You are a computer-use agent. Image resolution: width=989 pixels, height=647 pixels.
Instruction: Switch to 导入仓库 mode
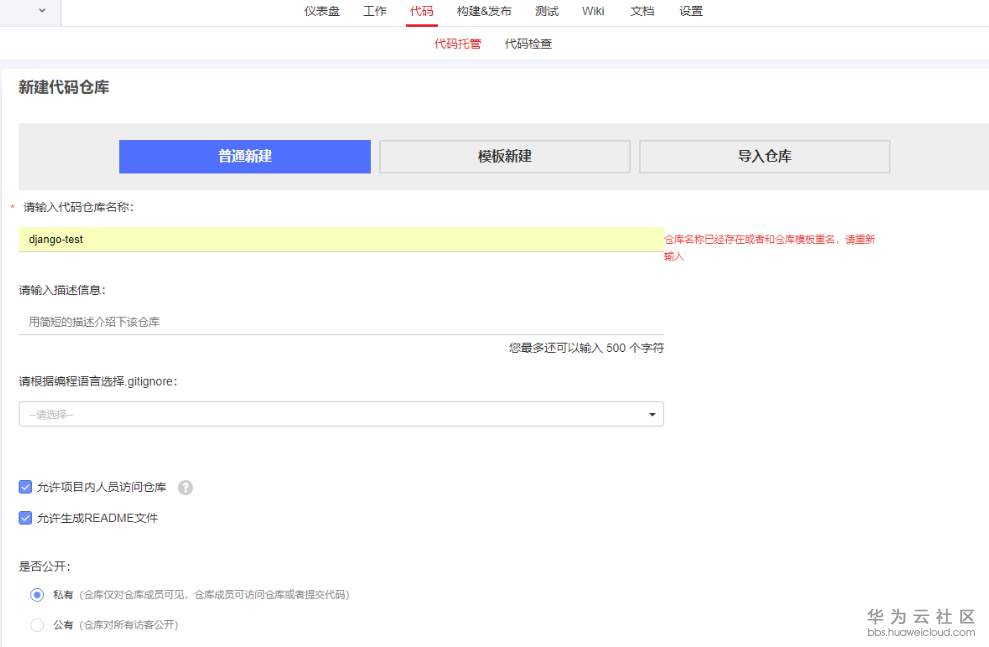[763, 156]
